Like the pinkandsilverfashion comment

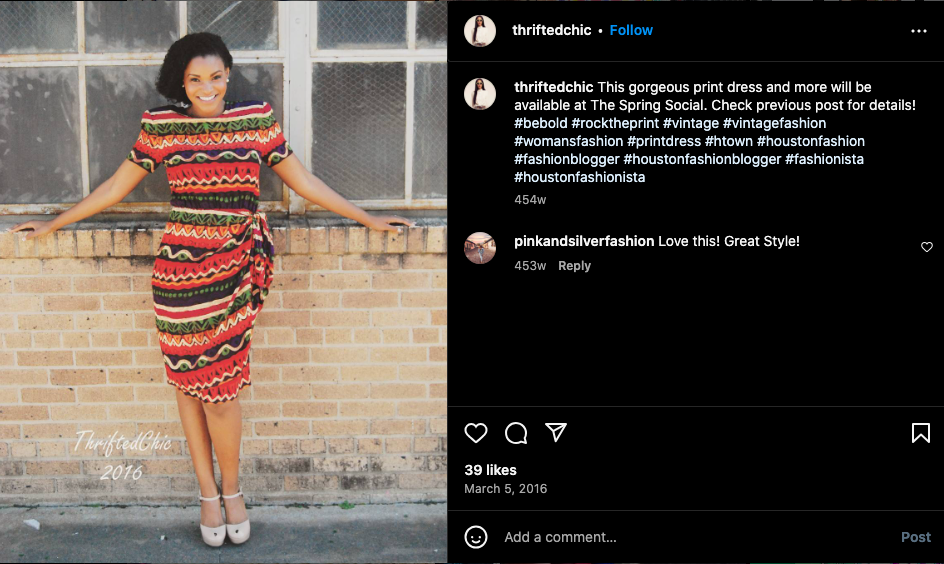click(926, 247)
